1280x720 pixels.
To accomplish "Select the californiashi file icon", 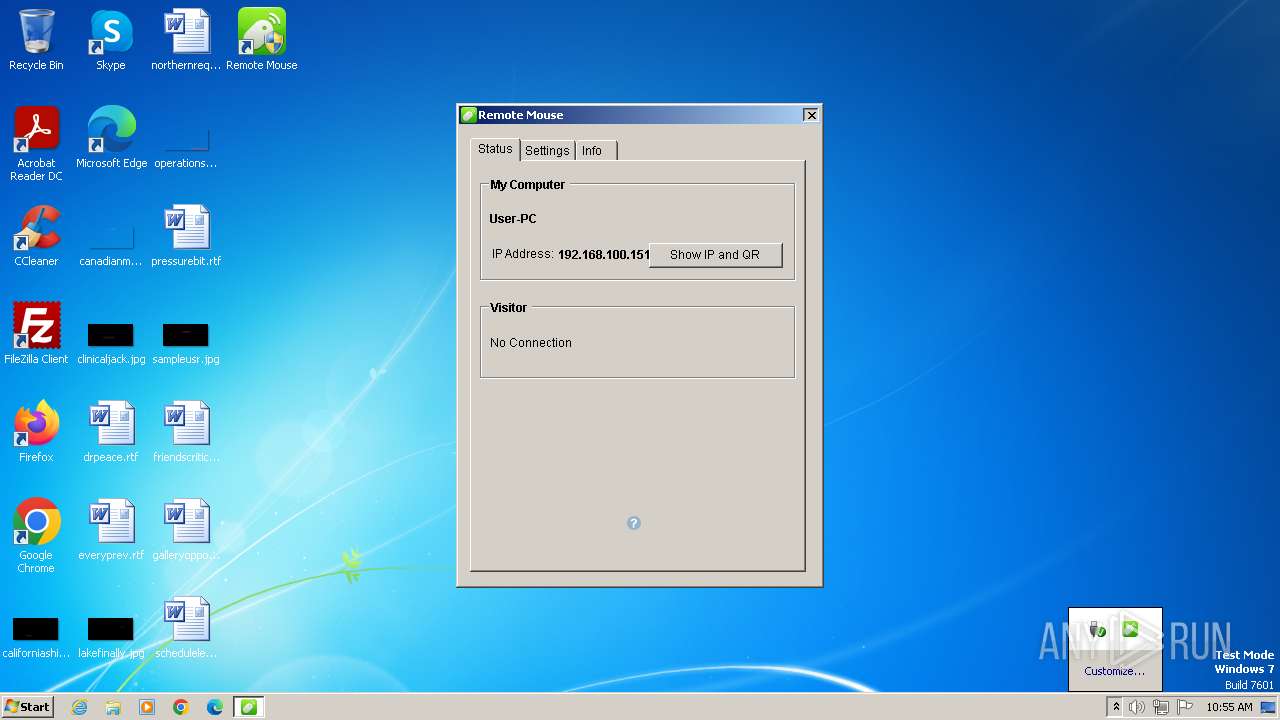I will pos(36,638).
